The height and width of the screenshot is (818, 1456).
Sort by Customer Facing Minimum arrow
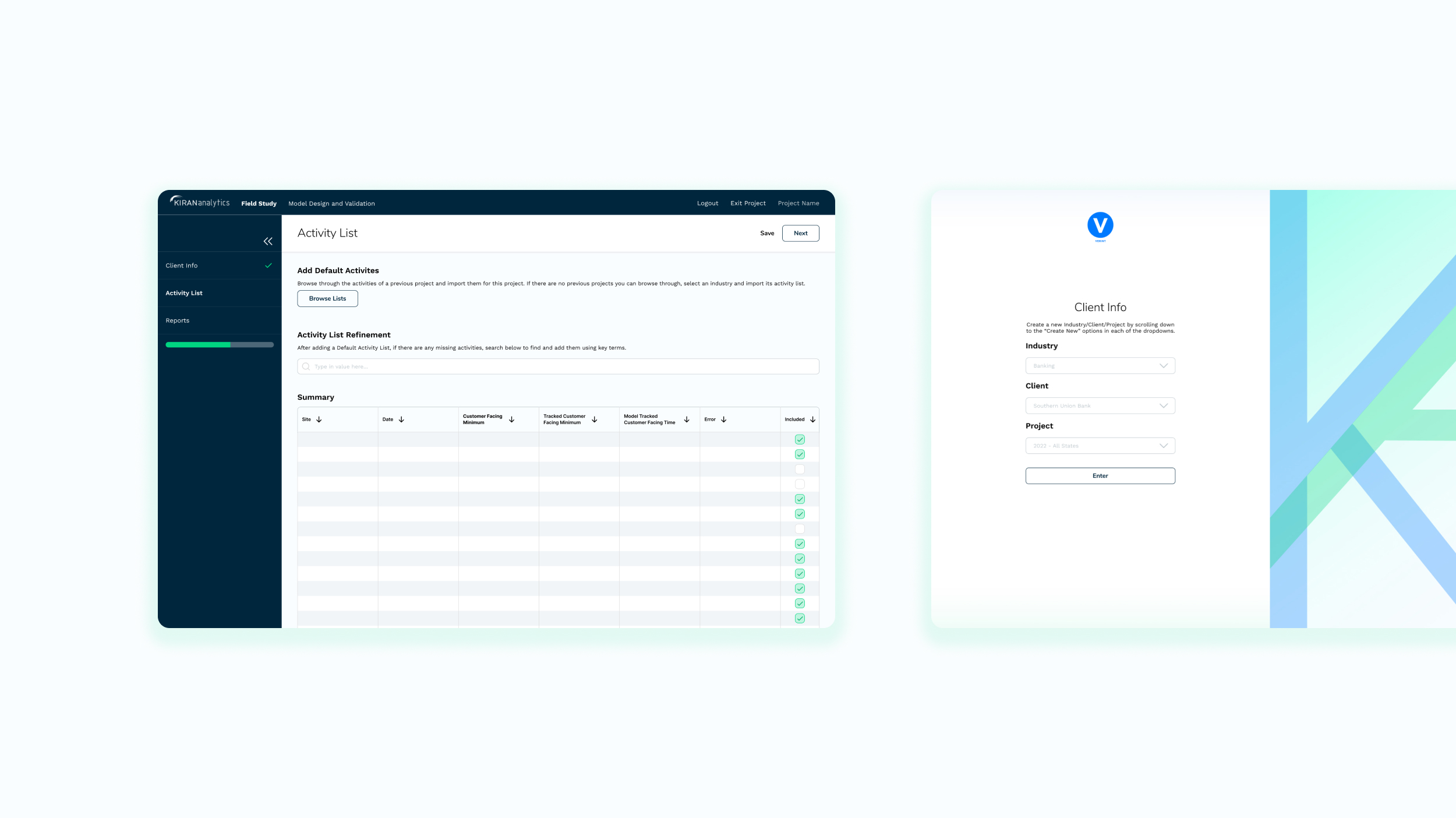coord(511,419)
